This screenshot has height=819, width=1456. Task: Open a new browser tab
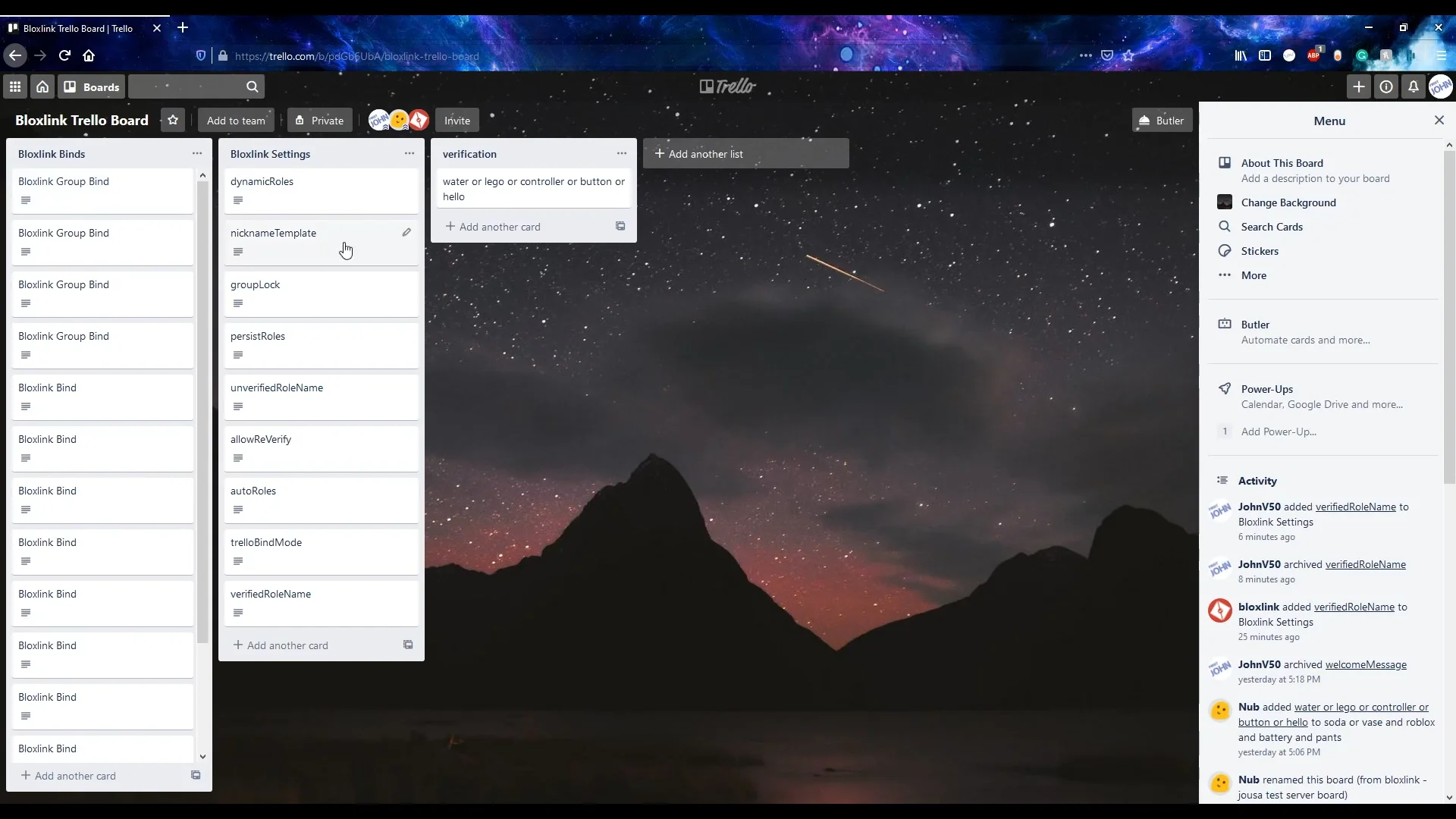(x=183, y=28)
